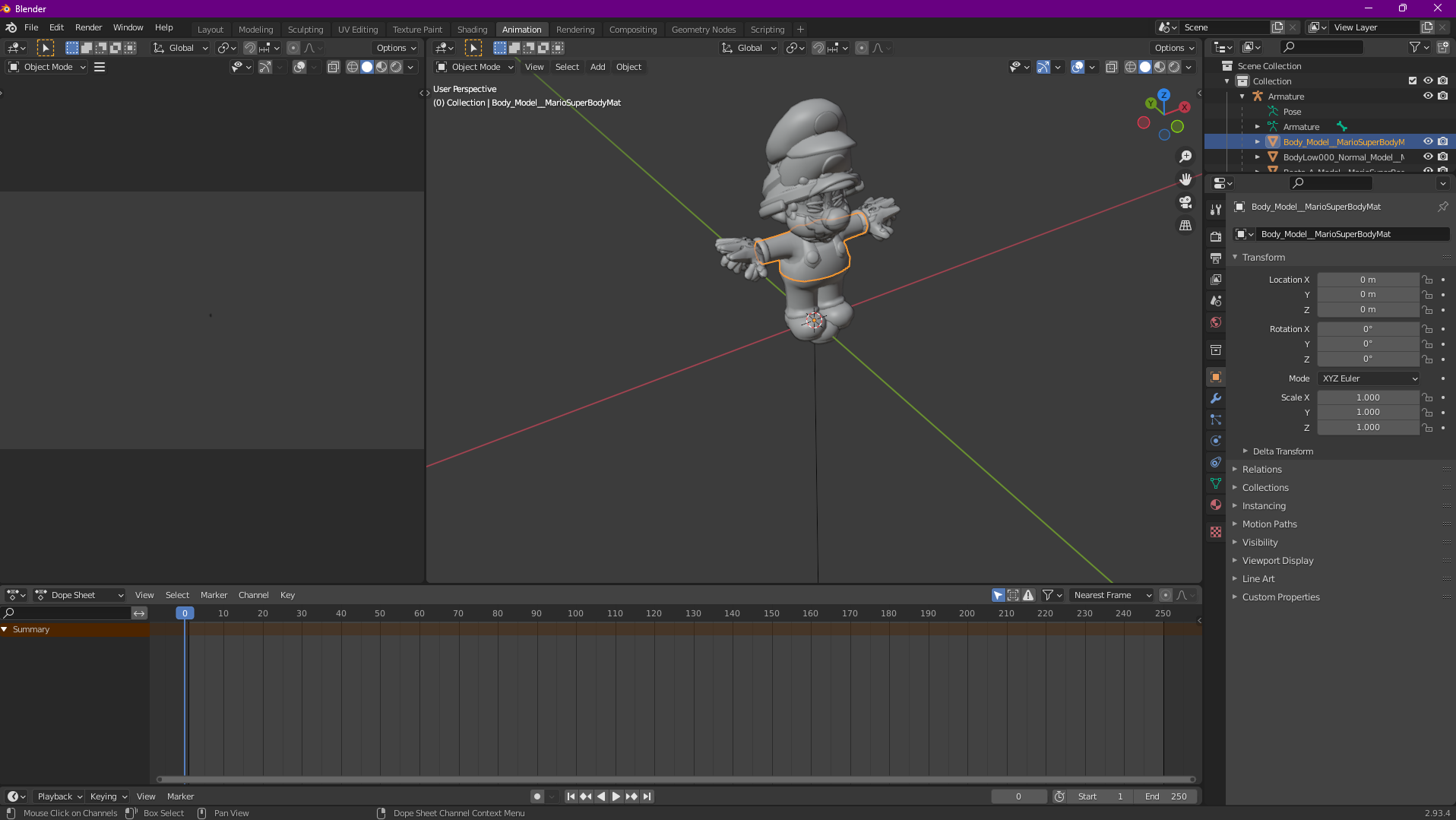
Task: Open the Object Constraints properties tab
Action: click(x=1216, y=462)
